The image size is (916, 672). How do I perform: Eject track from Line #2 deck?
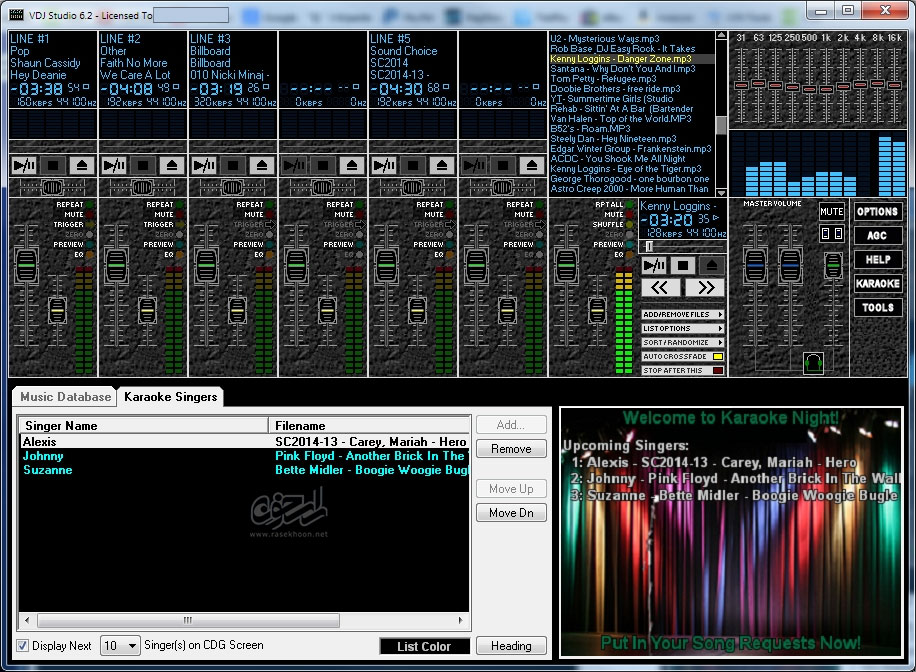[x=172, y=165]
